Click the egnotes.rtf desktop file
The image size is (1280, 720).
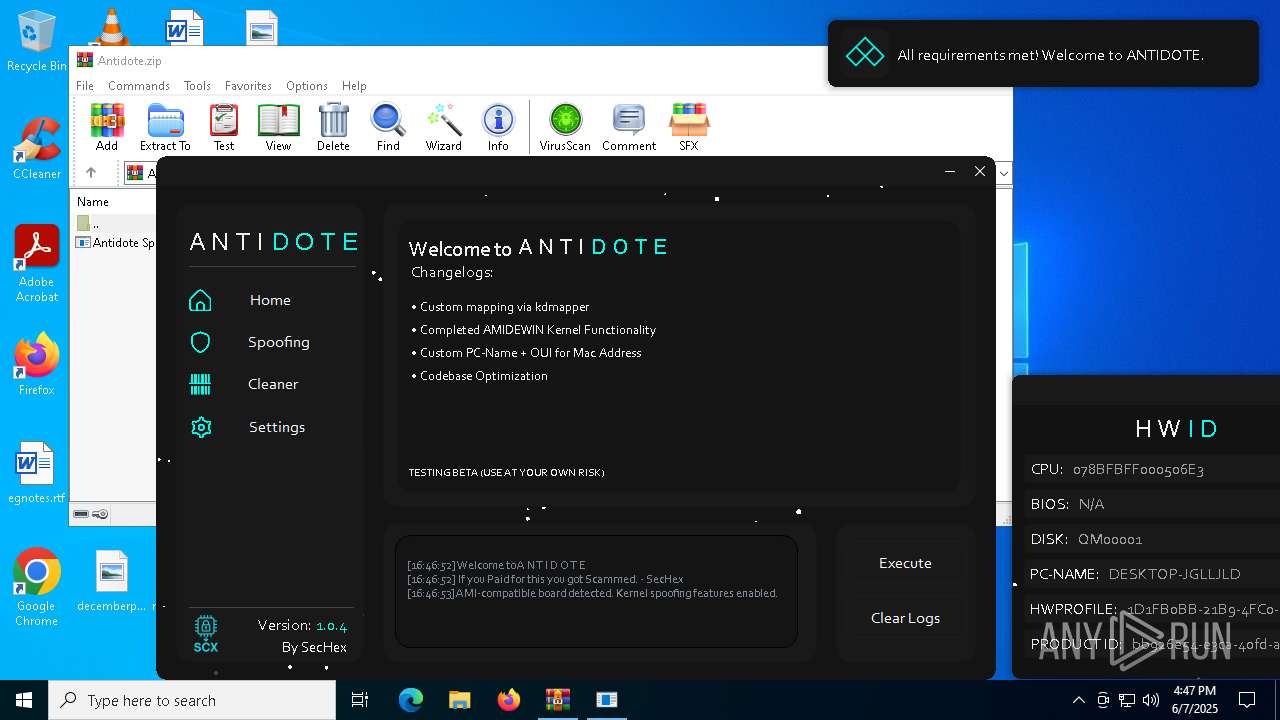pos(37,473)
